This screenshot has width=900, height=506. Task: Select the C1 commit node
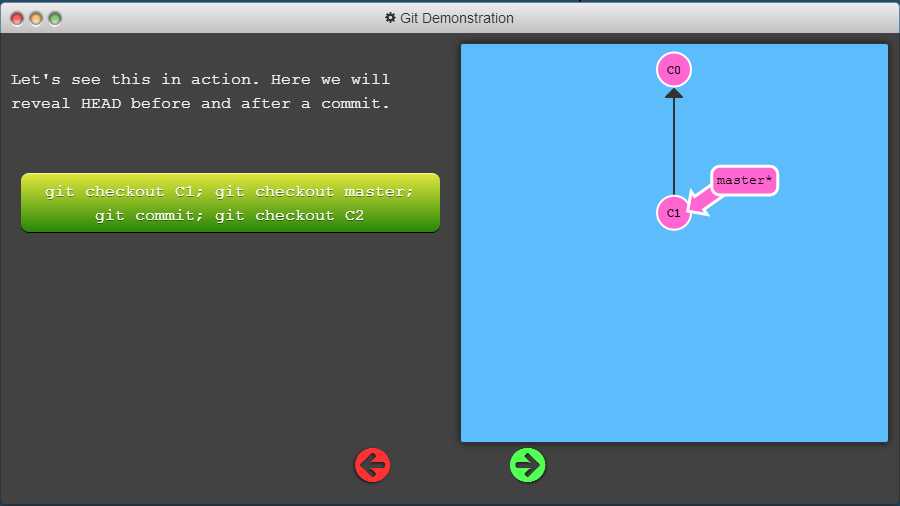click(674, 213)
